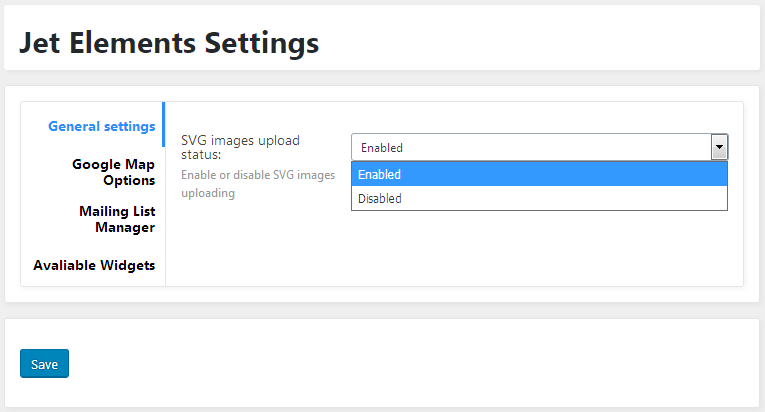
Task: Select Disabled from the dropdown list
Action: coord(539,198)
